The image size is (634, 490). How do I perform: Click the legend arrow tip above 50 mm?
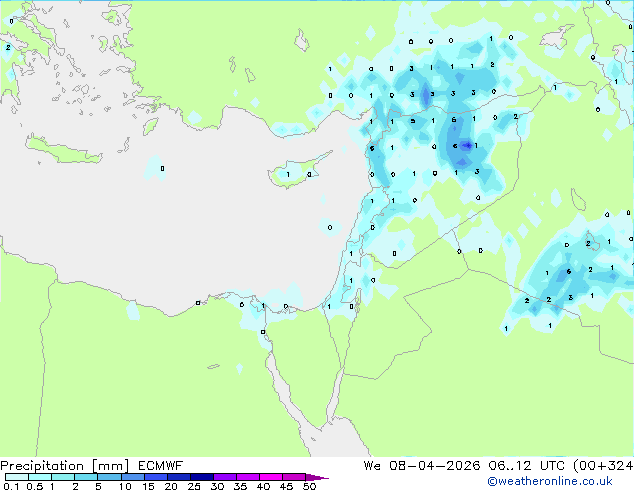pos(317,477)
